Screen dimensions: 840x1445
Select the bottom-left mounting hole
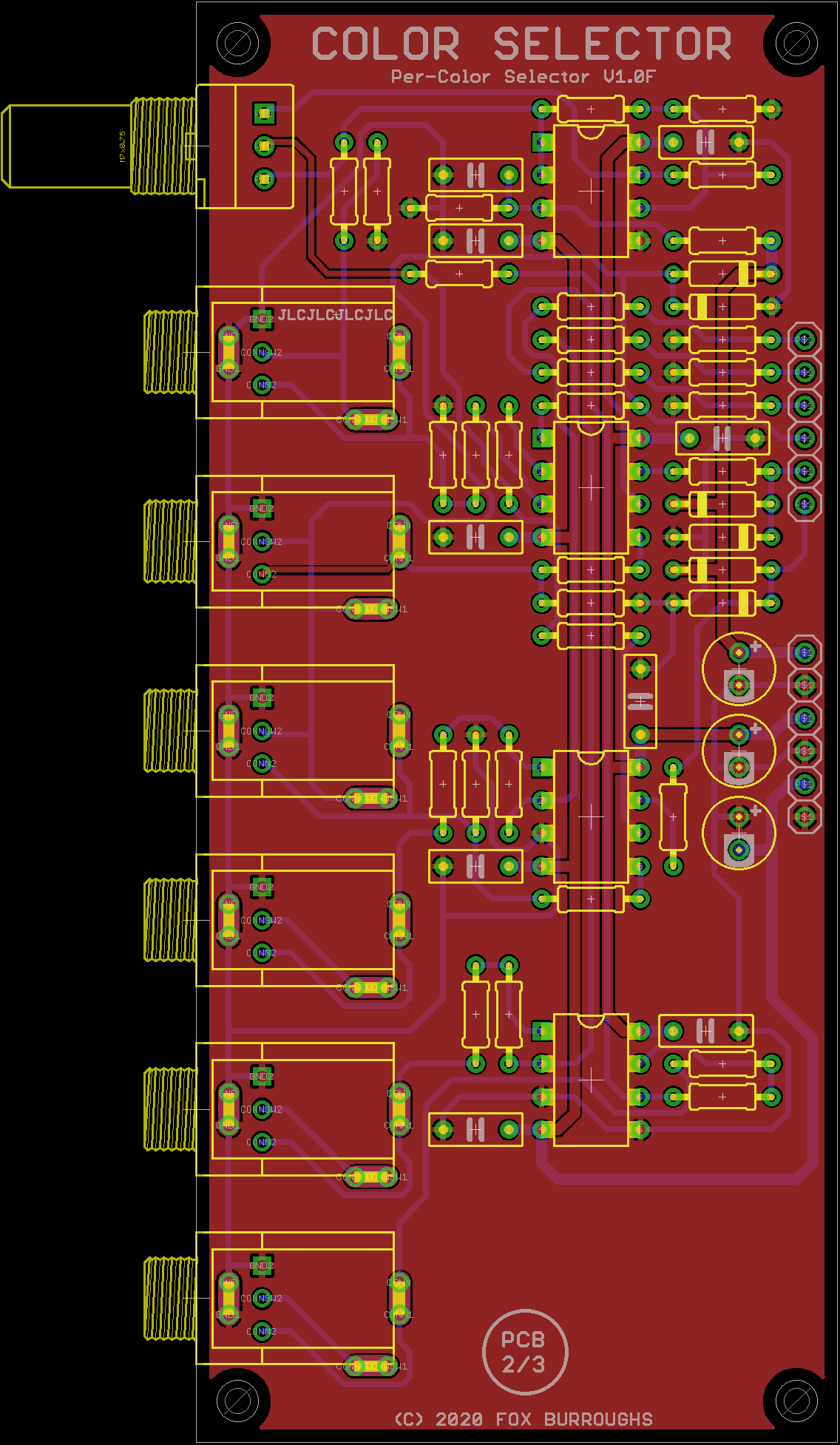click(x=237, y=1401)
